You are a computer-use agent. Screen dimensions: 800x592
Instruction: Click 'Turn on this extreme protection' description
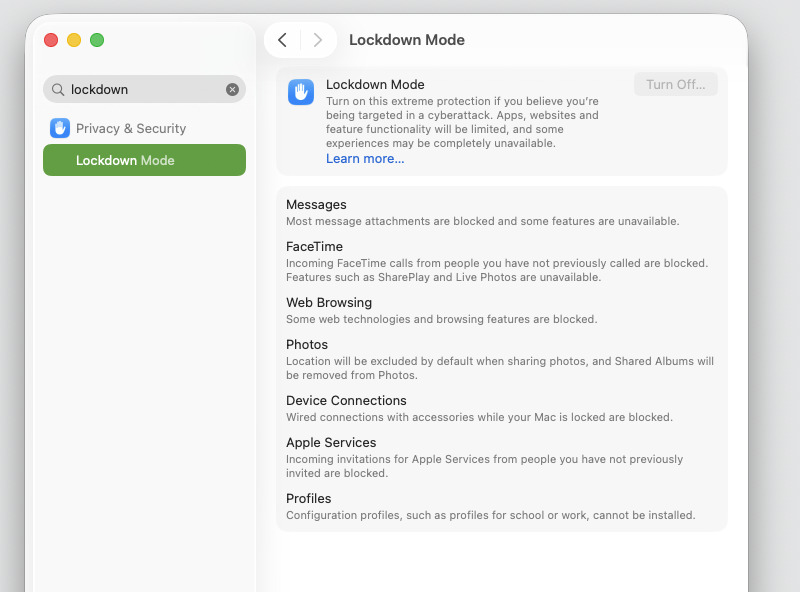coord(462,122)
